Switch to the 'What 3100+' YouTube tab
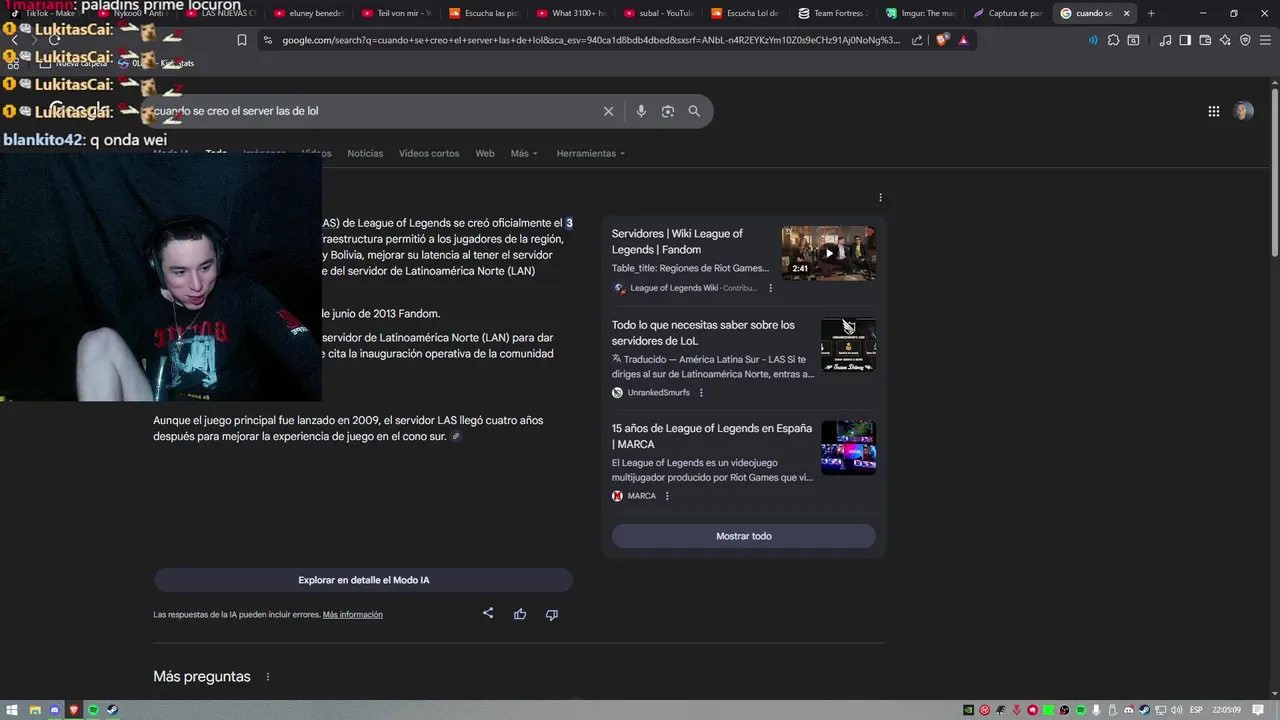Viewport: 1280px width, 720px height. pyautogui.click(x=573, y=13)
